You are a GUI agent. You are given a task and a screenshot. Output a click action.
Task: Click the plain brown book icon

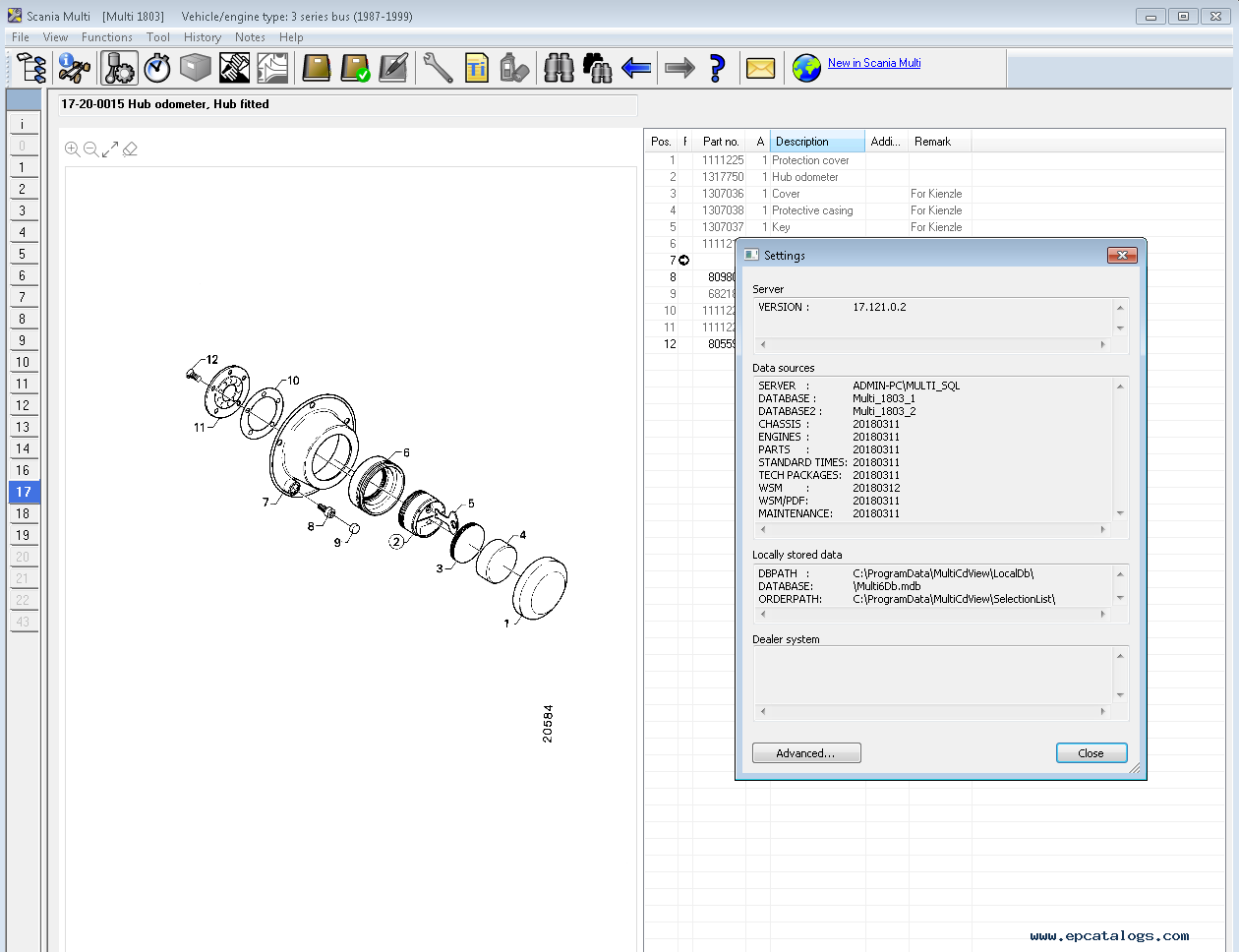pos(317,68)
